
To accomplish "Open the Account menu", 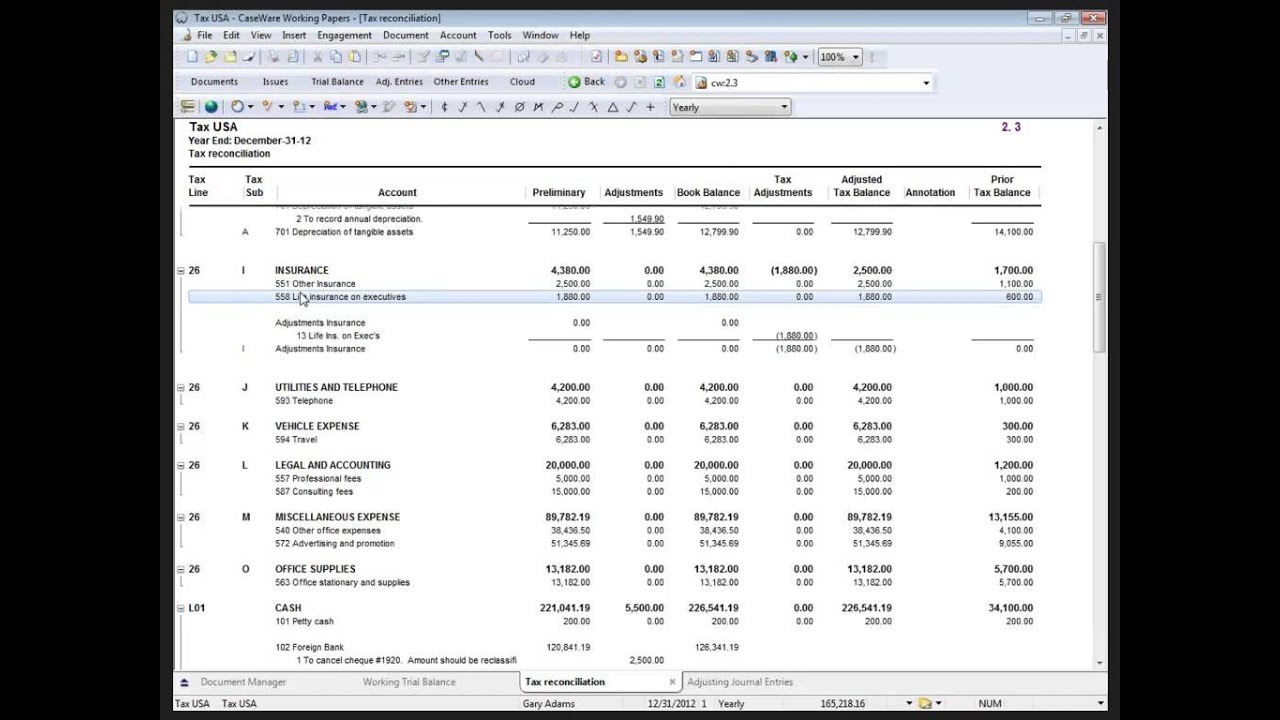I will (458, 35).
